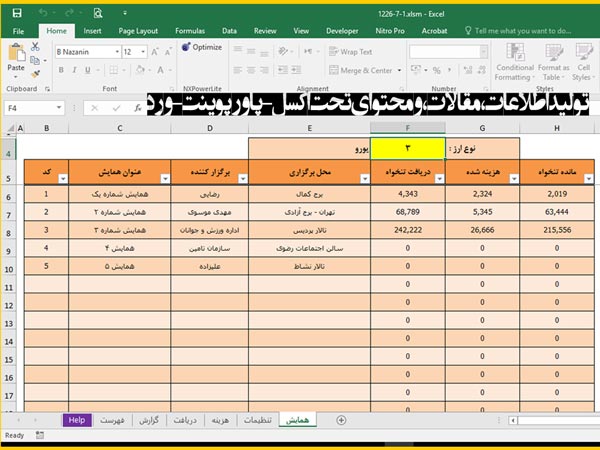The width and height of the screenshot is (600, 450).
Task: Click the Conditional Formatting button
Action: tap(515, 62)
